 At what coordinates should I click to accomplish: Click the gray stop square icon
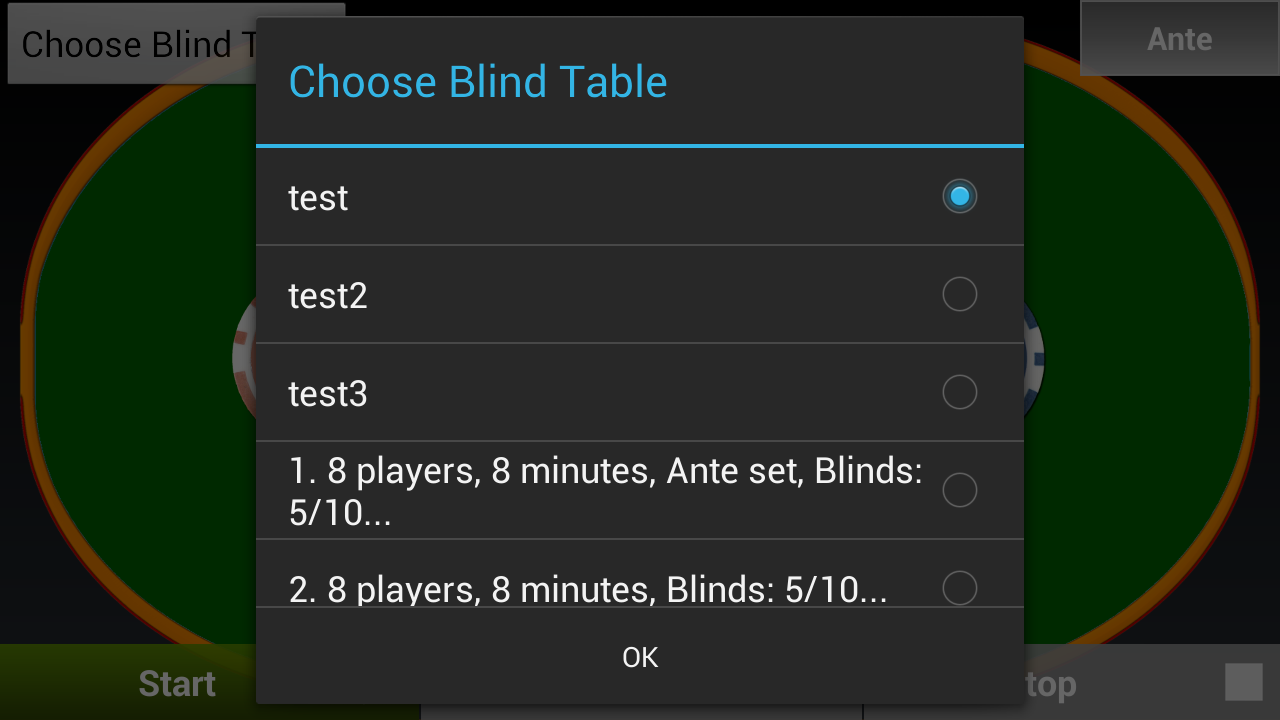tap(1243, 682)
